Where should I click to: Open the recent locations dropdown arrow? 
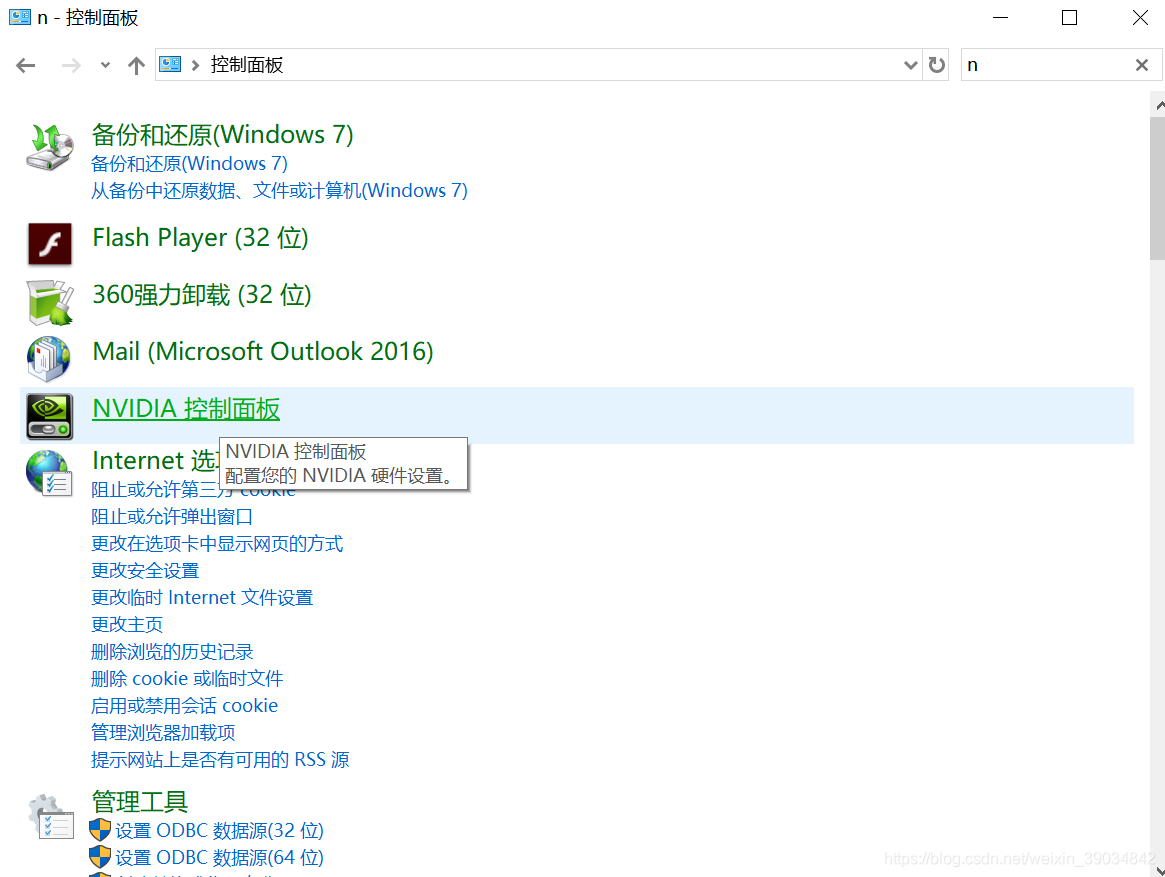click(x=106, y=65)
